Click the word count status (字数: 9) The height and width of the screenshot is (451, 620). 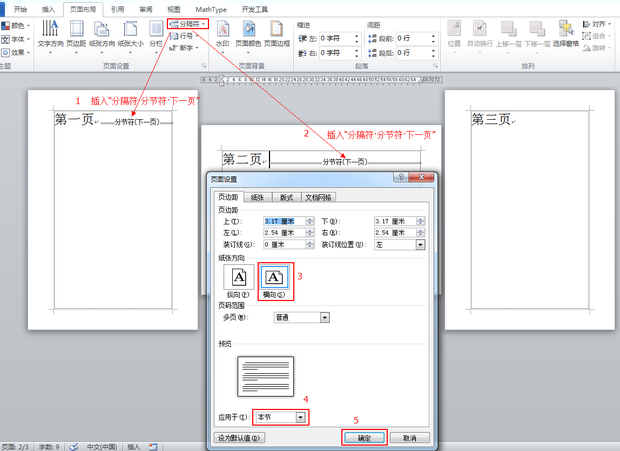click(49, 447)
